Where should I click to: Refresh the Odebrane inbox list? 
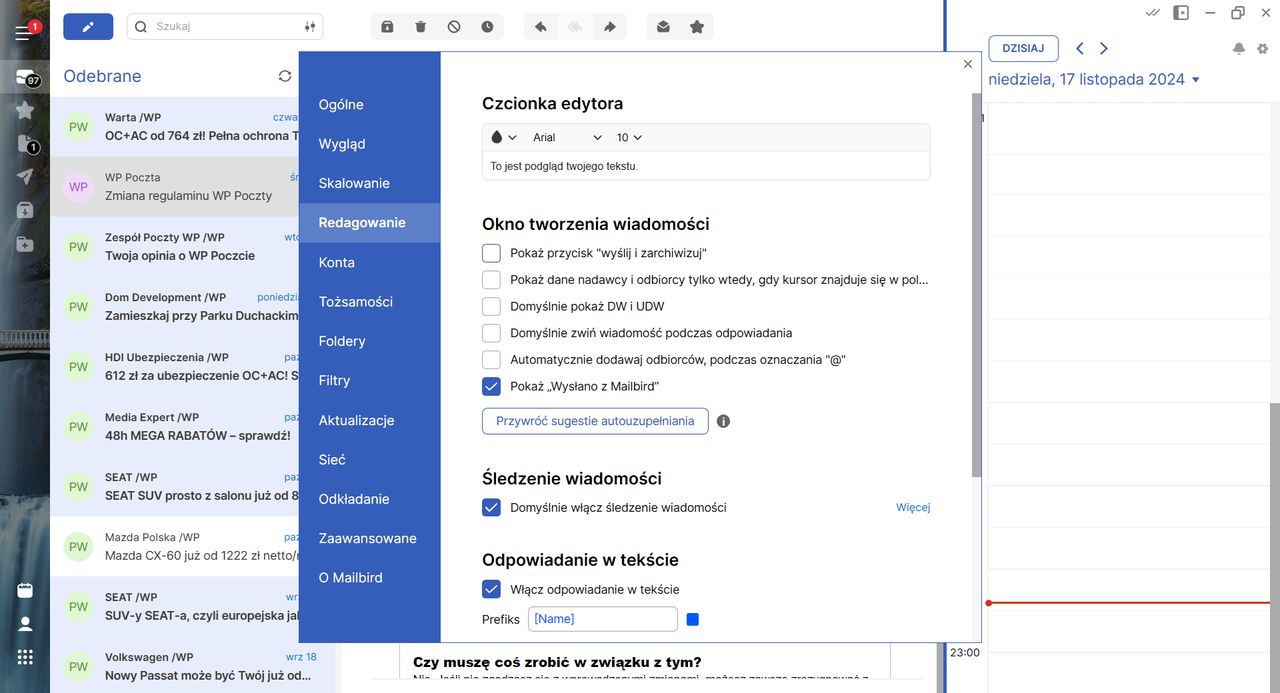(x=285, y=76)
